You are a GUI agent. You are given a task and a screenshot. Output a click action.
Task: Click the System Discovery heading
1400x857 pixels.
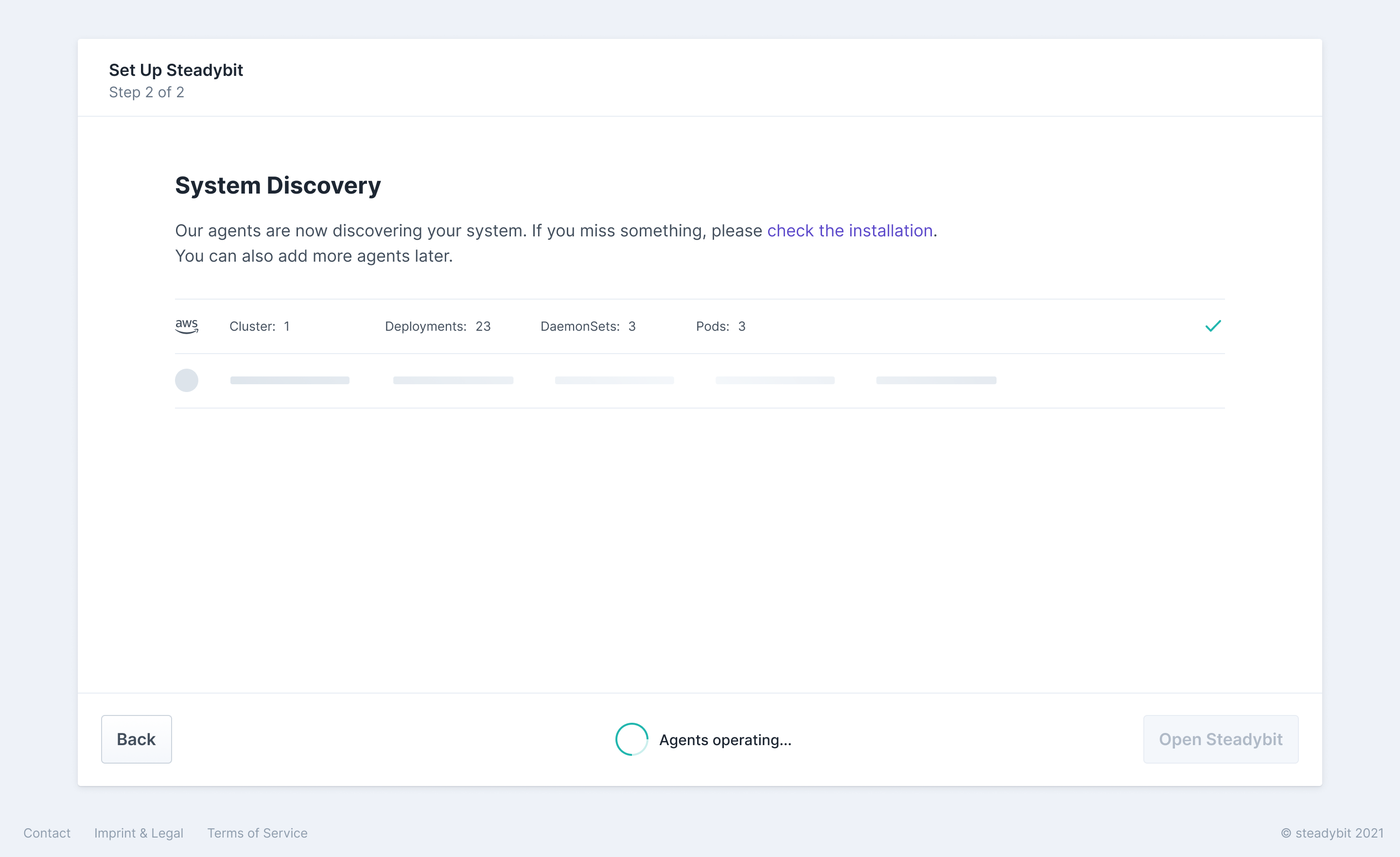tap(278, 185)
